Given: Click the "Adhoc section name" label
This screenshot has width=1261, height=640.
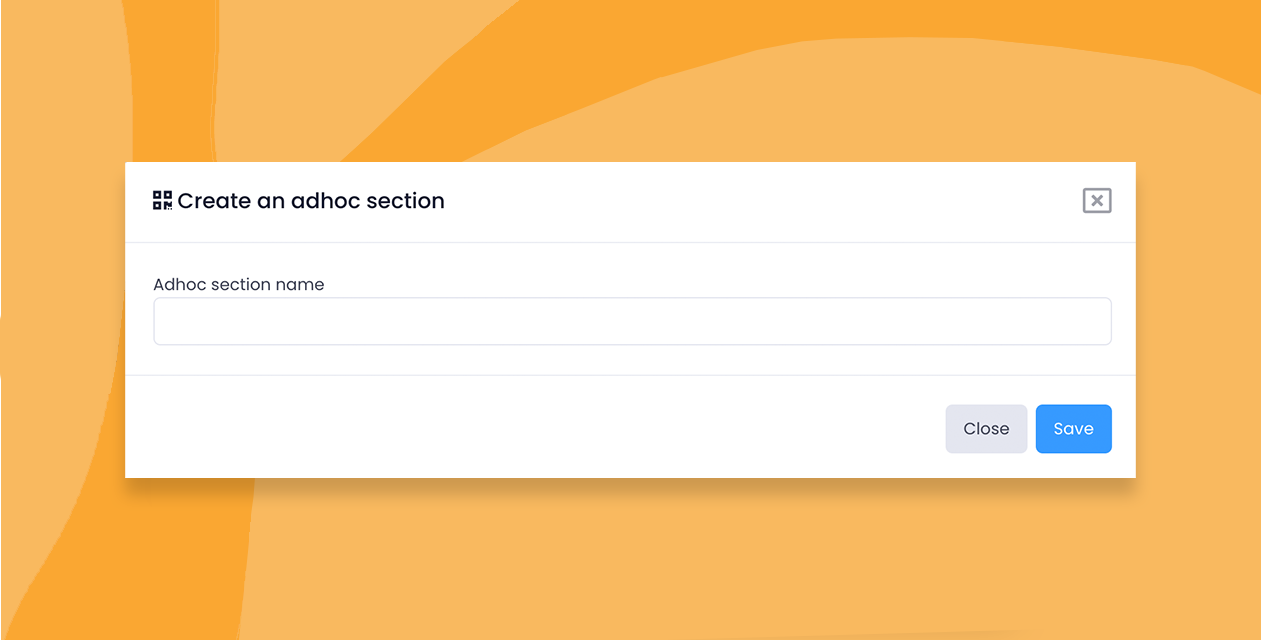Looking at the screenshot, I should click(239, 285).
